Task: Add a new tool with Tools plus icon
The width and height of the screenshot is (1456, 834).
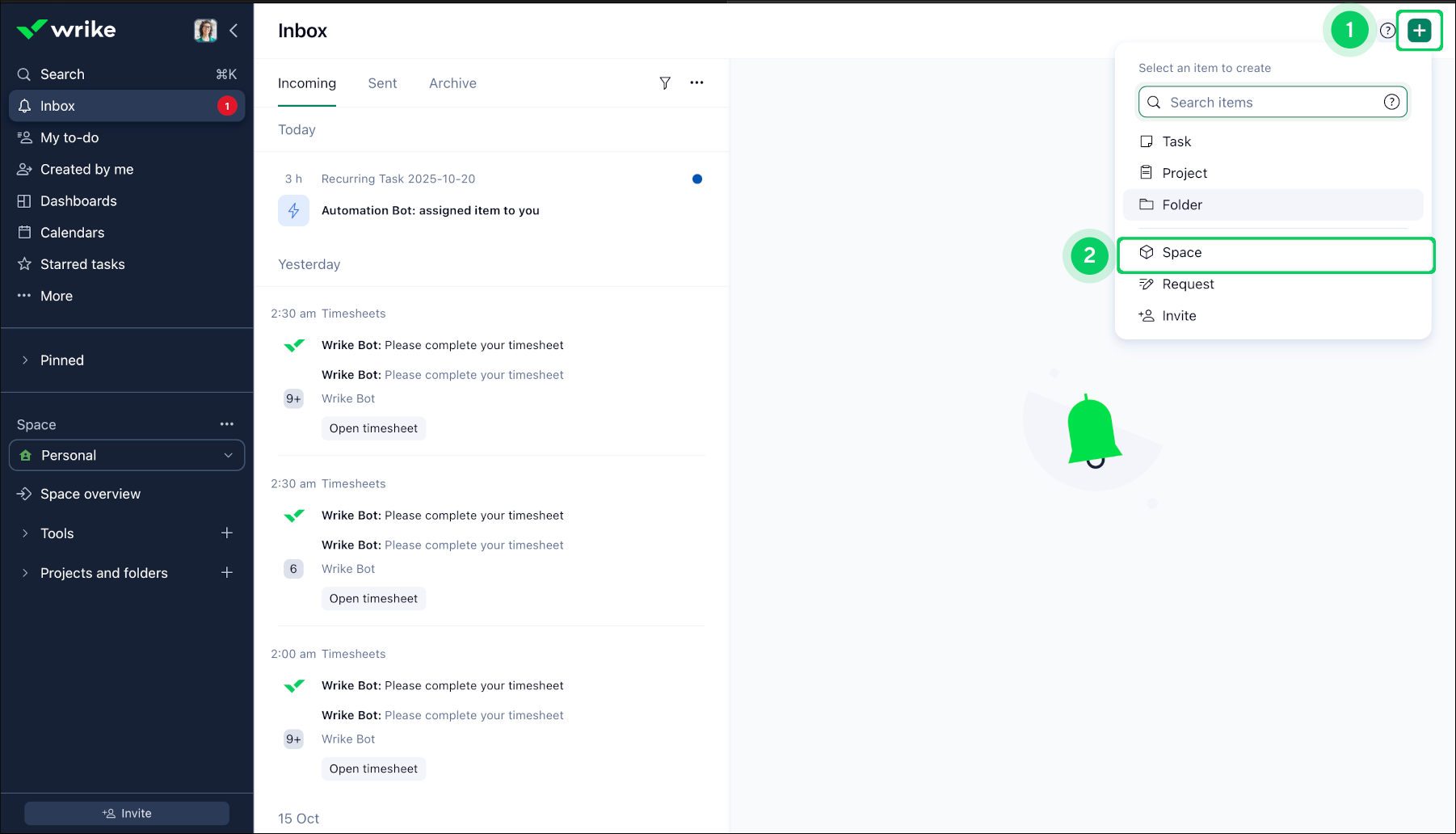Action: point(227,533)
